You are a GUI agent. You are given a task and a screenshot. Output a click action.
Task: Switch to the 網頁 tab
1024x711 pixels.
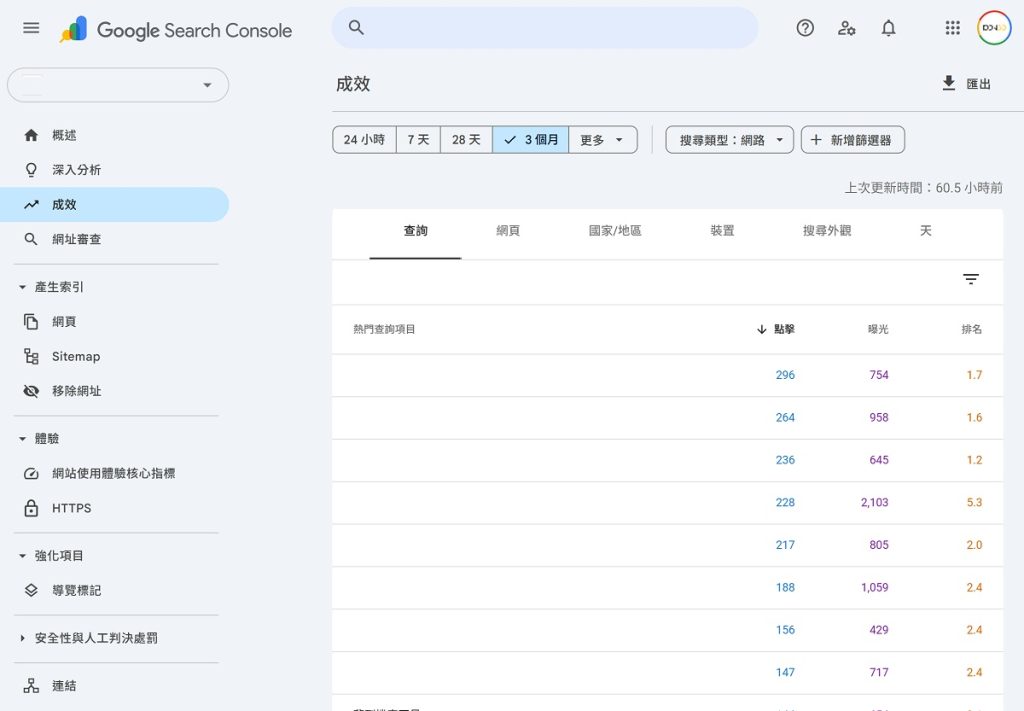tap(508, 231)
